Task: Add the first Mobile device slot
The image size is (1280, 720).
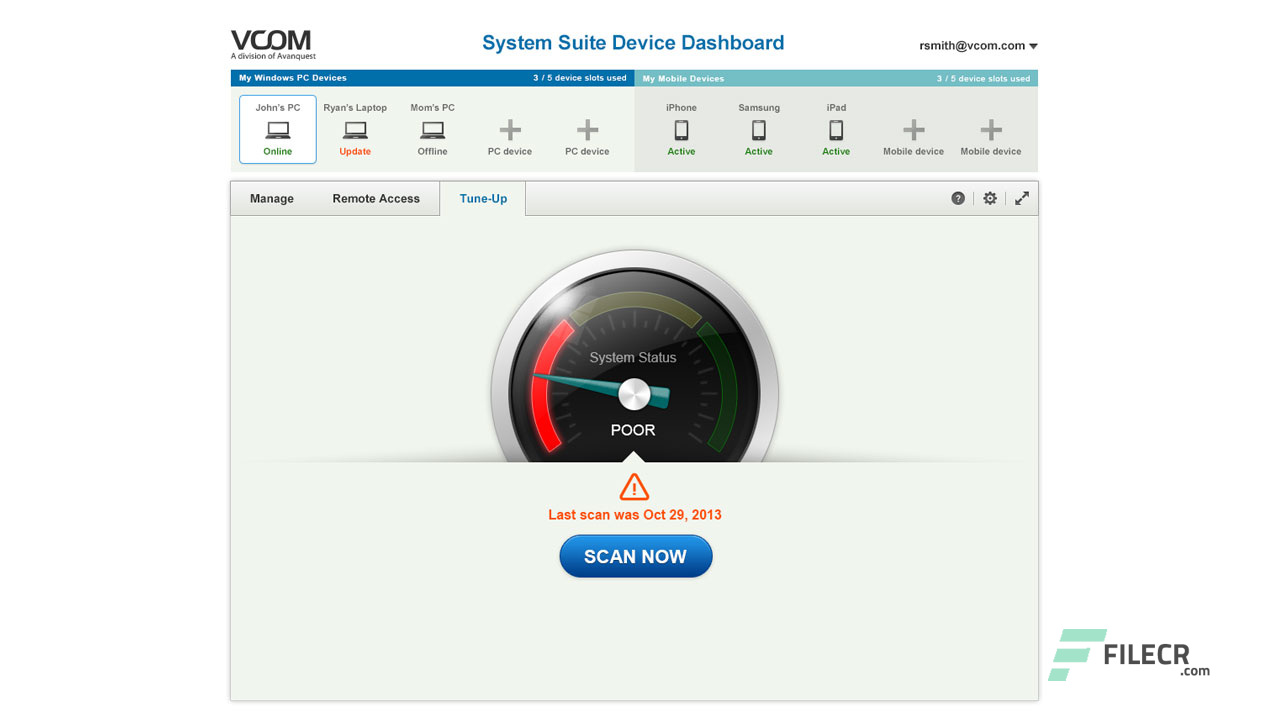Action: coord(914,130)
